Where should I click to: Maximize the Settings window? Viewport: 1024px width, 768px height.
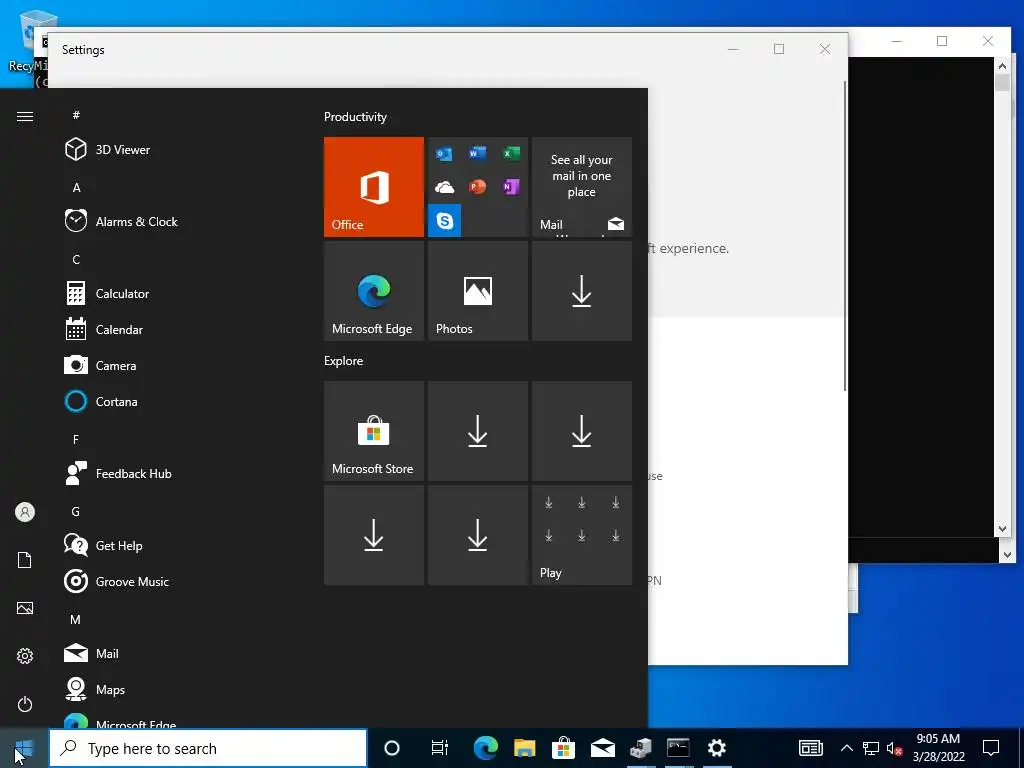coord(778,49)
